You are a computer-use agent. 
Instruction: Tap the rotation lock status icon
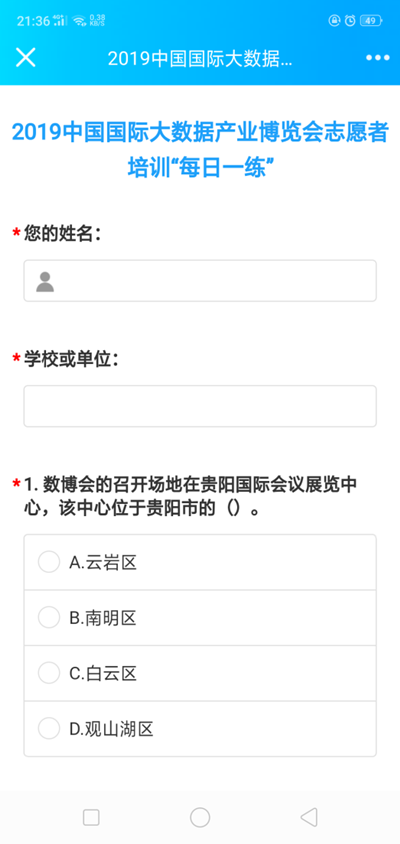[x=334, y=20]
